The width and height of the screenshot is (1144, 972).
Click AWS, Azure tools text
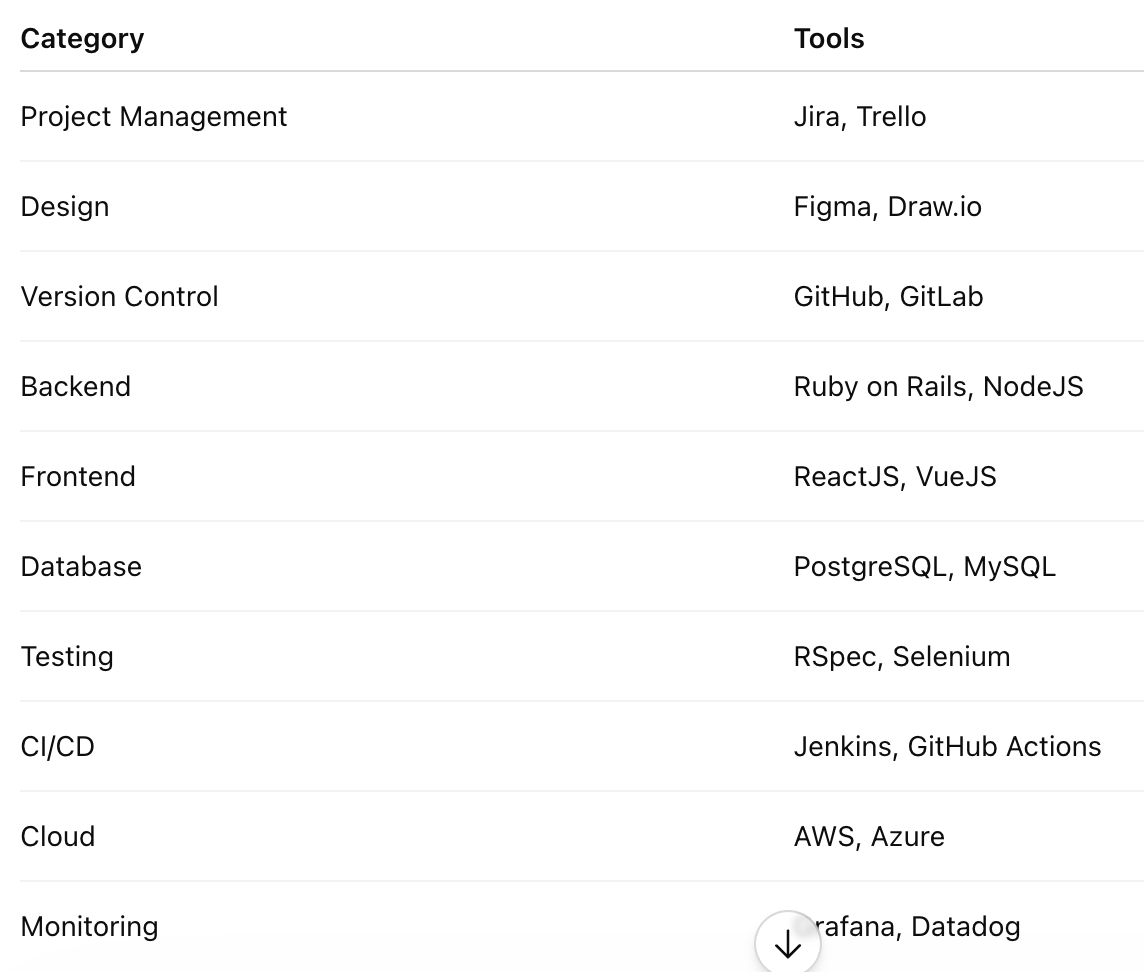[x=869, y=836]
